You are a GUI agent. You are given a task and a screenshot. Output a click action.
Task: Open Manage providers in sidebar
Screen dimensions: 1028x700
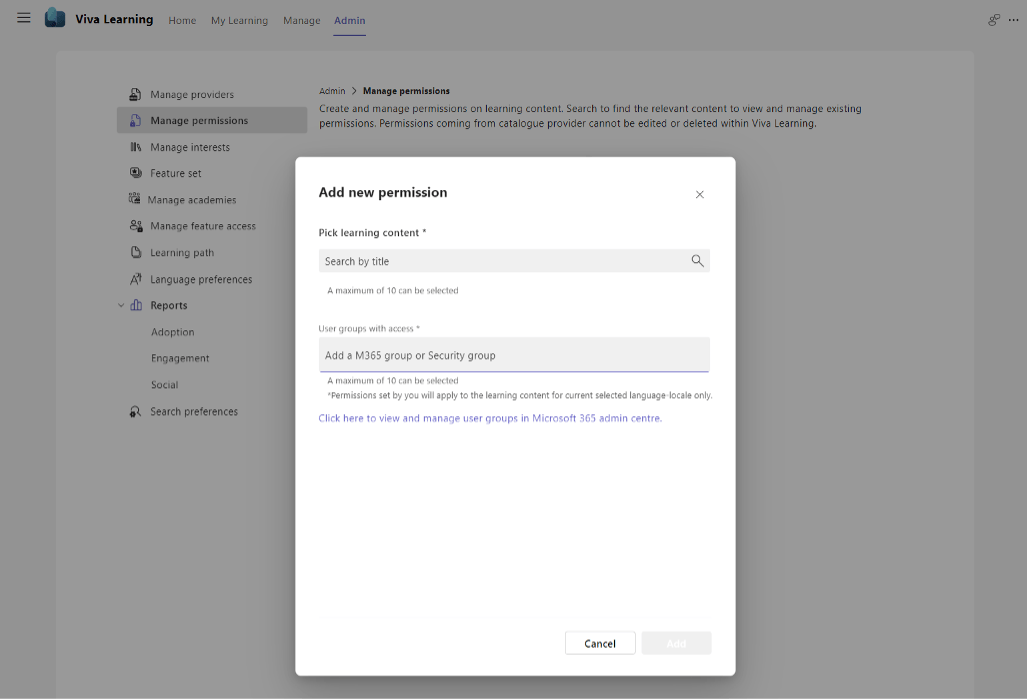[192, 94]
